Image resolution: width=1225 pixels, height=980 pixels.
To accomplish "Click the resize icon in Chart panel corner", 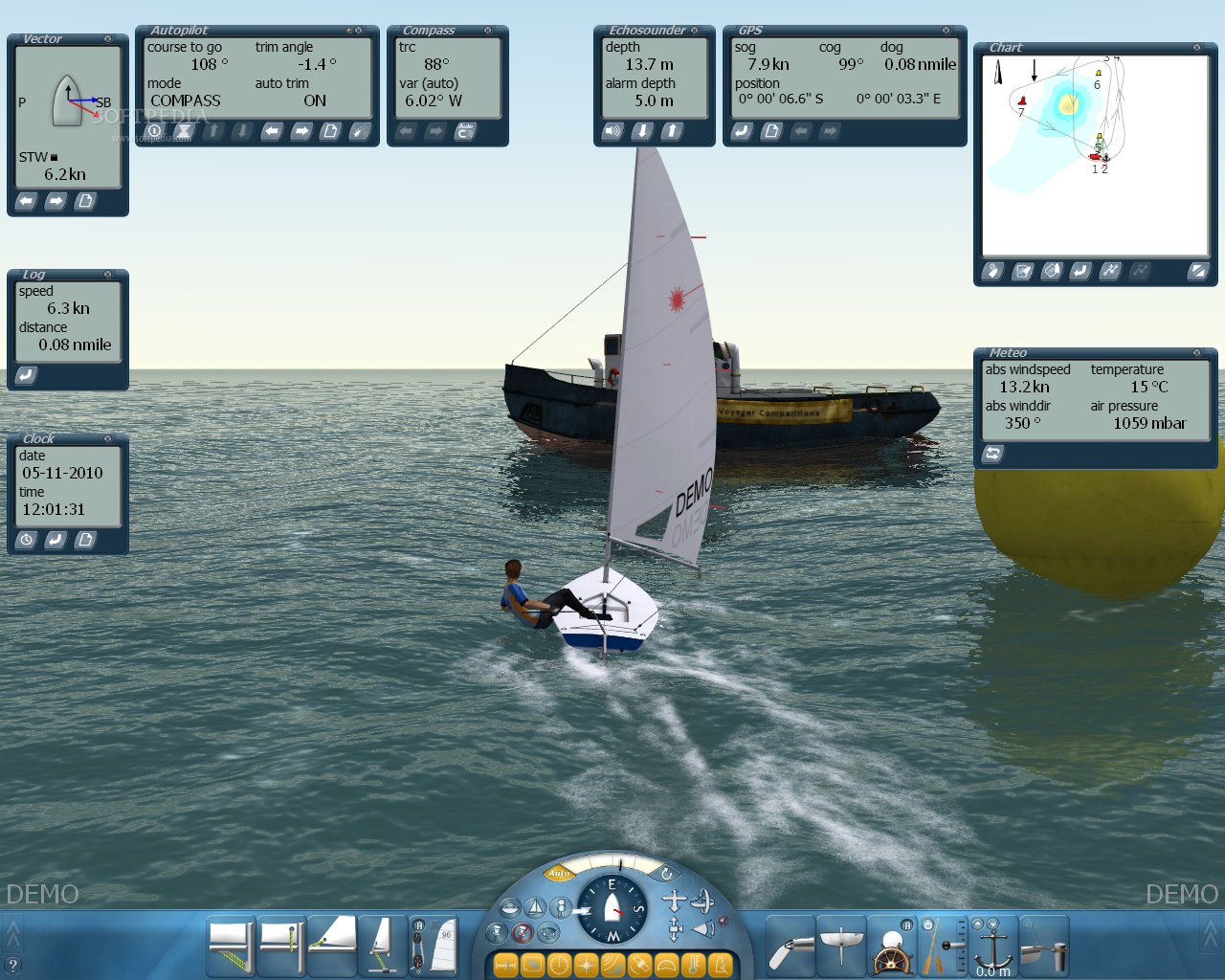I will (x=1198, y=272).
